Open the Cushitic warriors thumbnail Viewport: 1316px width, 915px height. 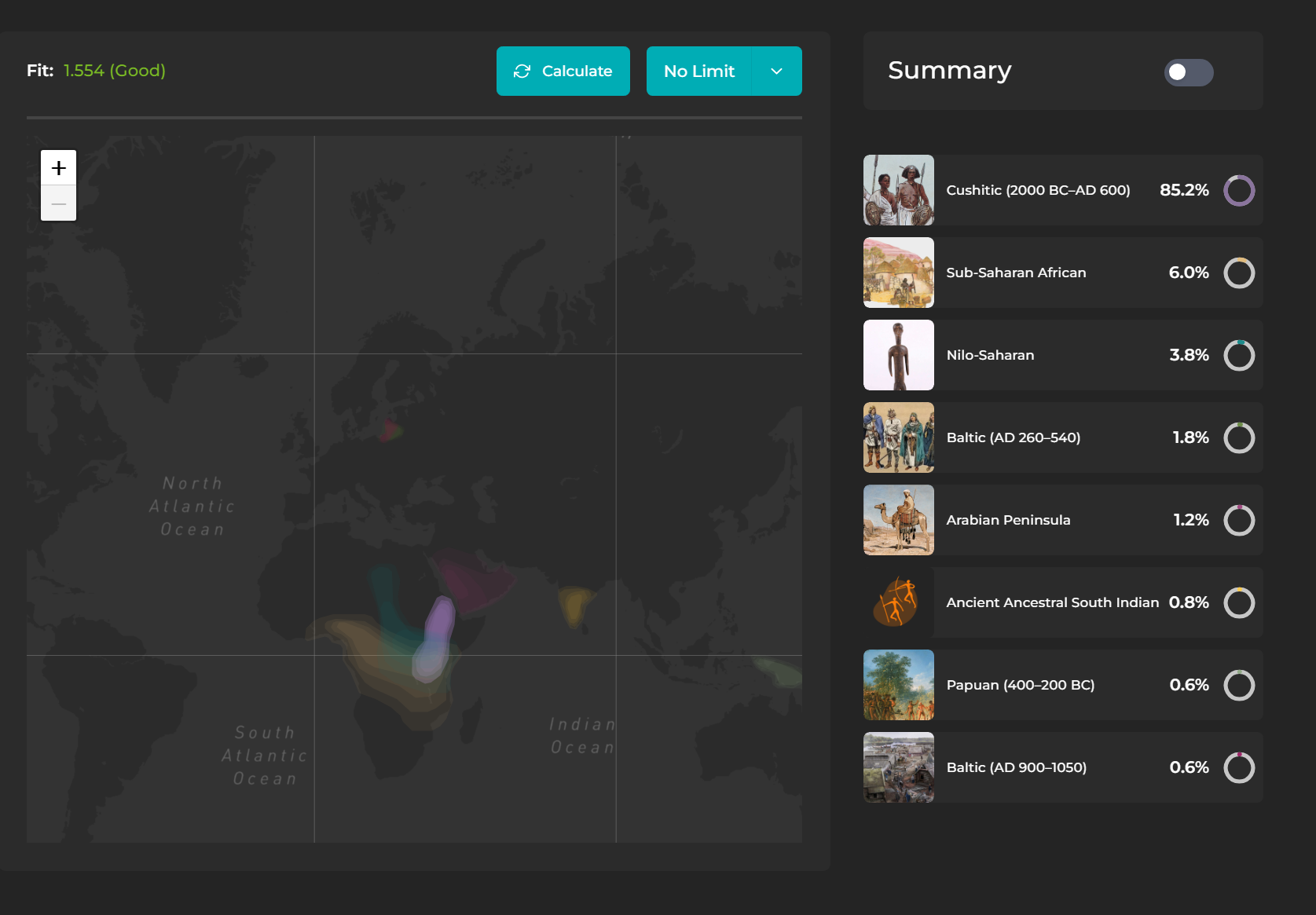[898, 190]
